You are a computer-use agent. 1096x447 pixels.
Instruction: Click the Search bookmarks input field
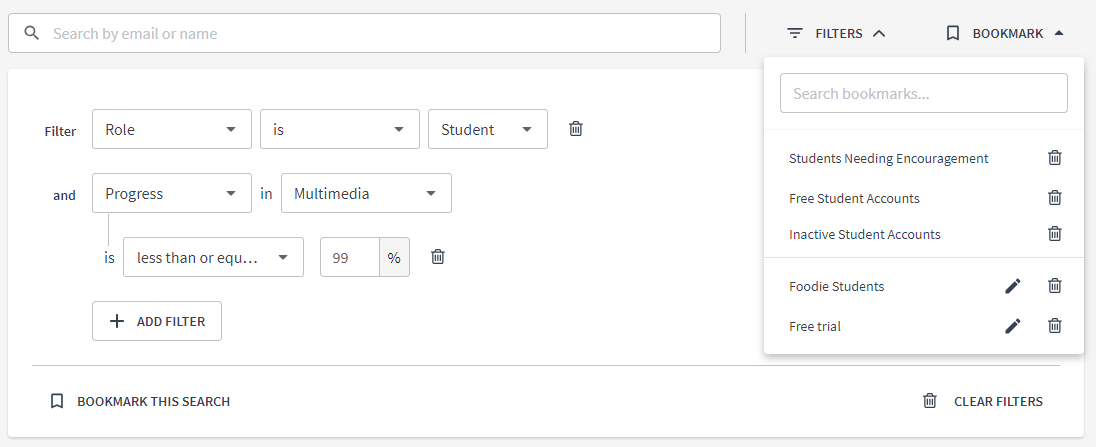(x=923, y=93)
